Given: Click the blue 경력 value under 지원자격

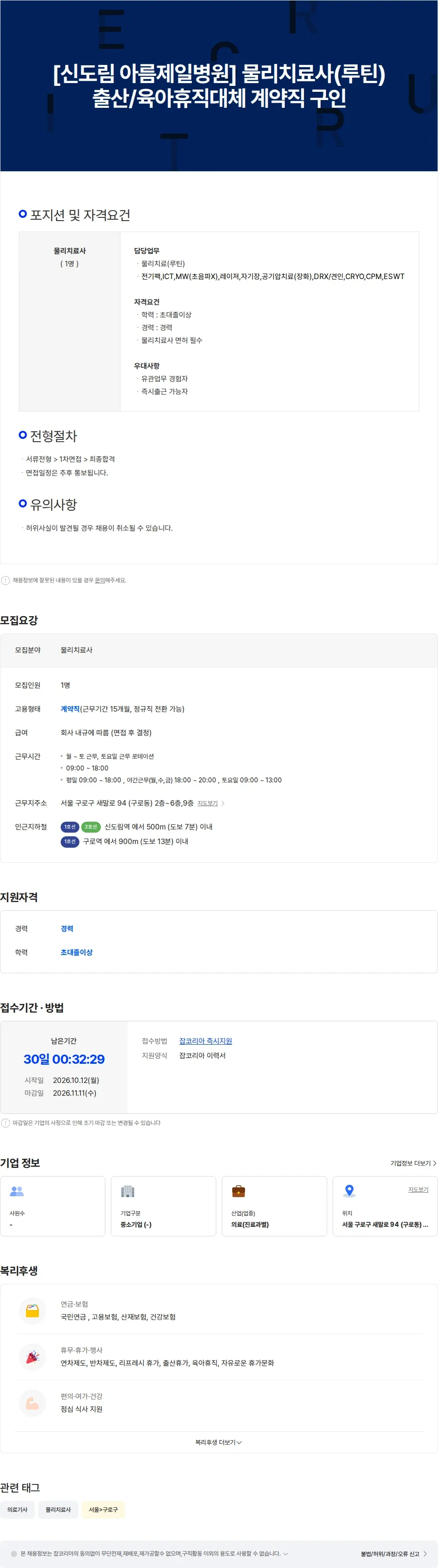Looking at the screenshot, I should pos(67,928).
